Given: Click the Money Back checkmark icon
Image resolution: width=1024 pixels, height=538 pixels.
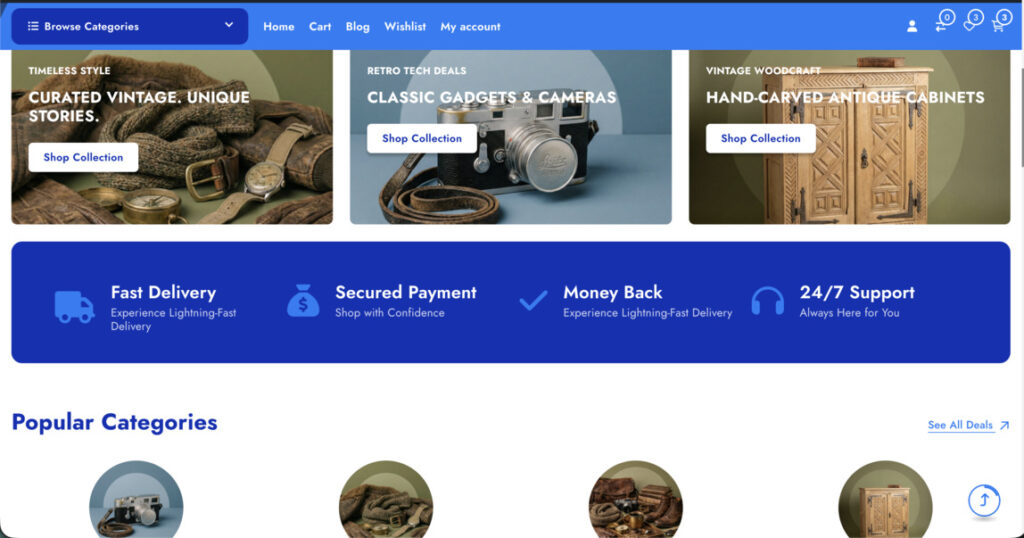Looking at the screenshot, I should (533, 301).
